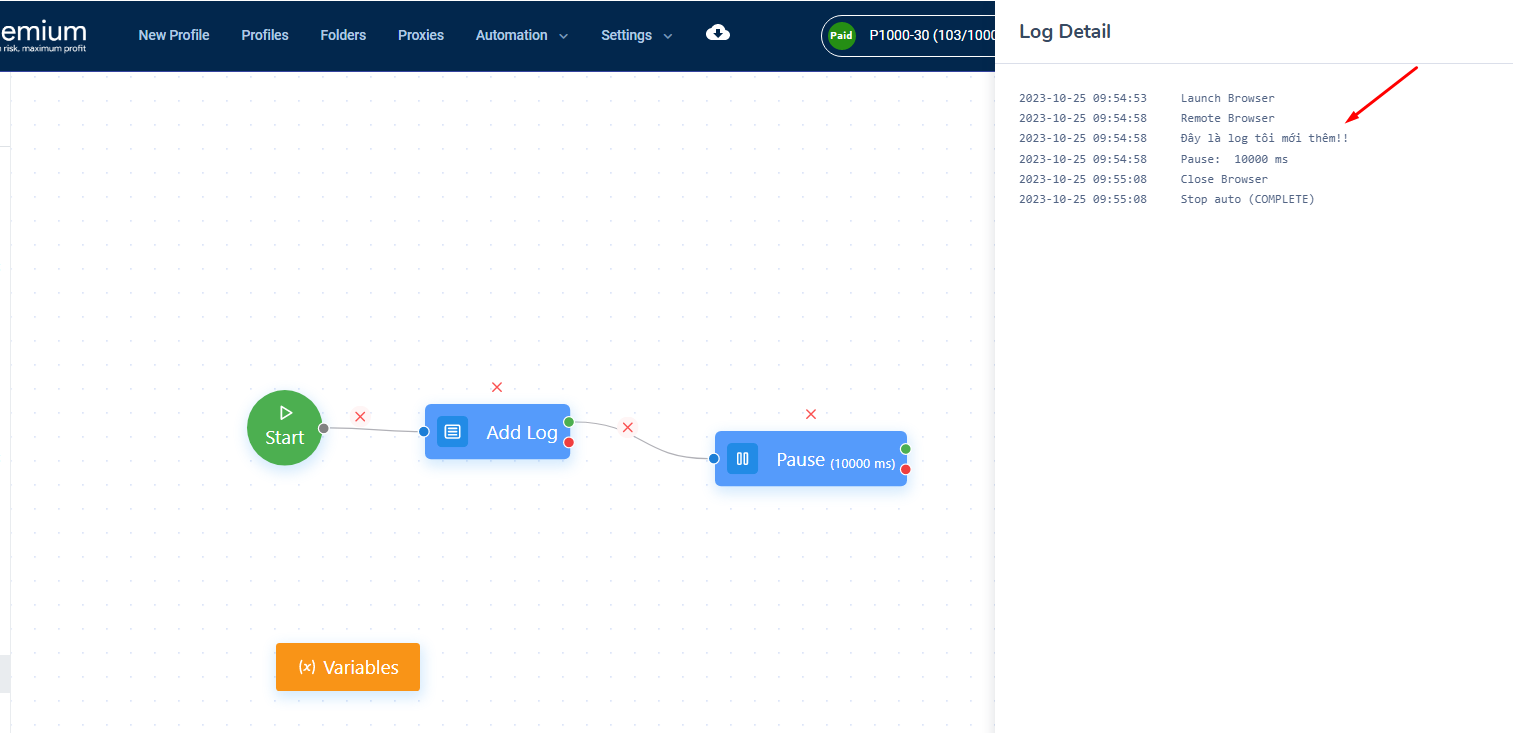1513x733 pixels.
Task: Click the Add Log node list icon
Action: pos(452,432)
